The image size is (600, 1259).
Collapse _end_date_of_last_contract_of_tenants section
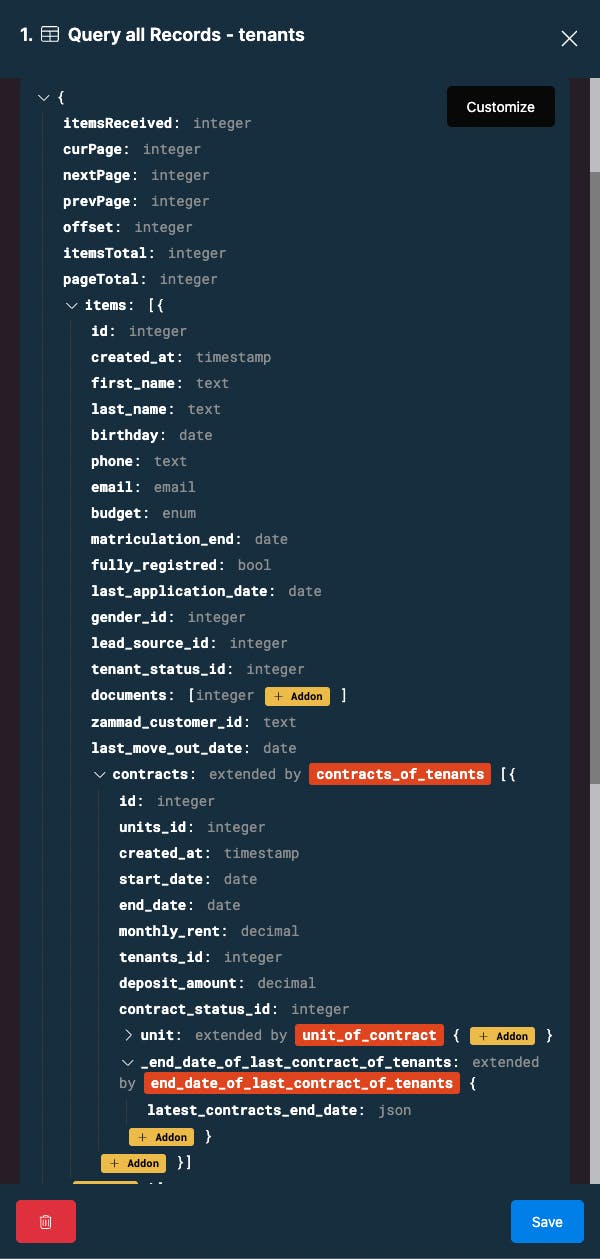128,1063
